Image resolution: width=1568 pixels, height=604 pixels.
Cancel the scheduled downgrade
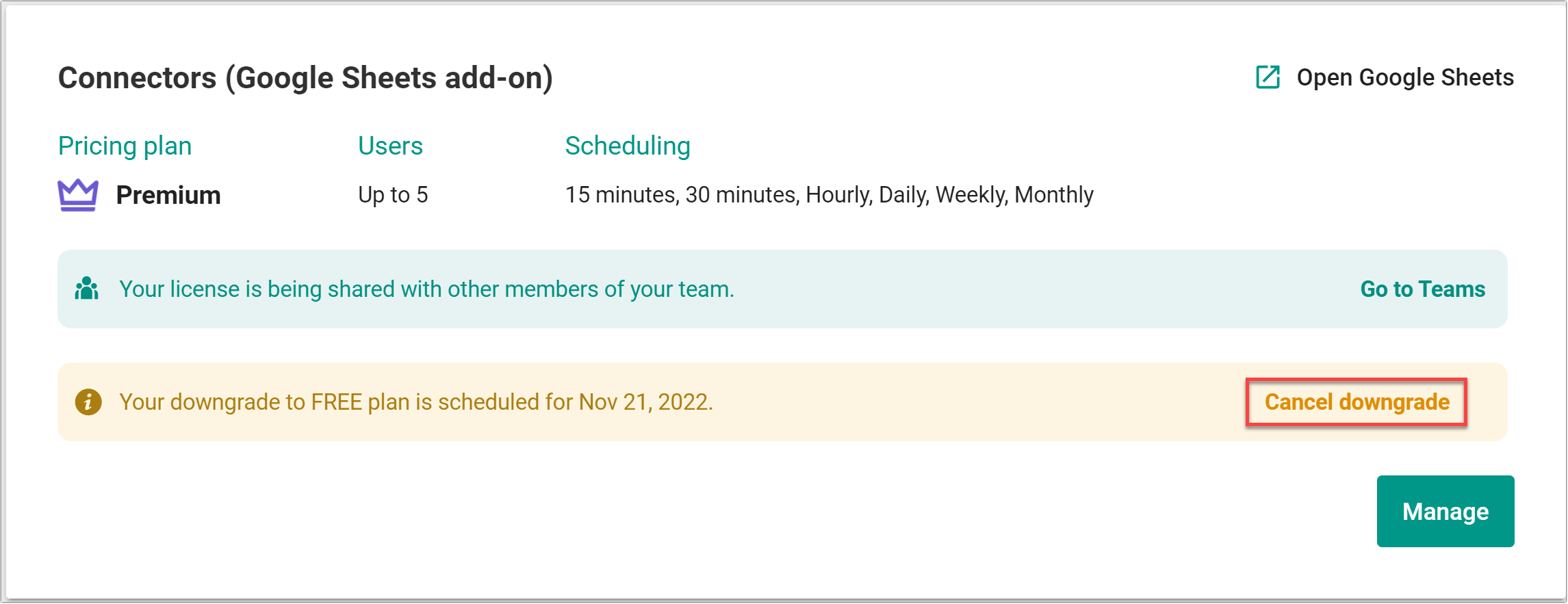click(1357, 402)
